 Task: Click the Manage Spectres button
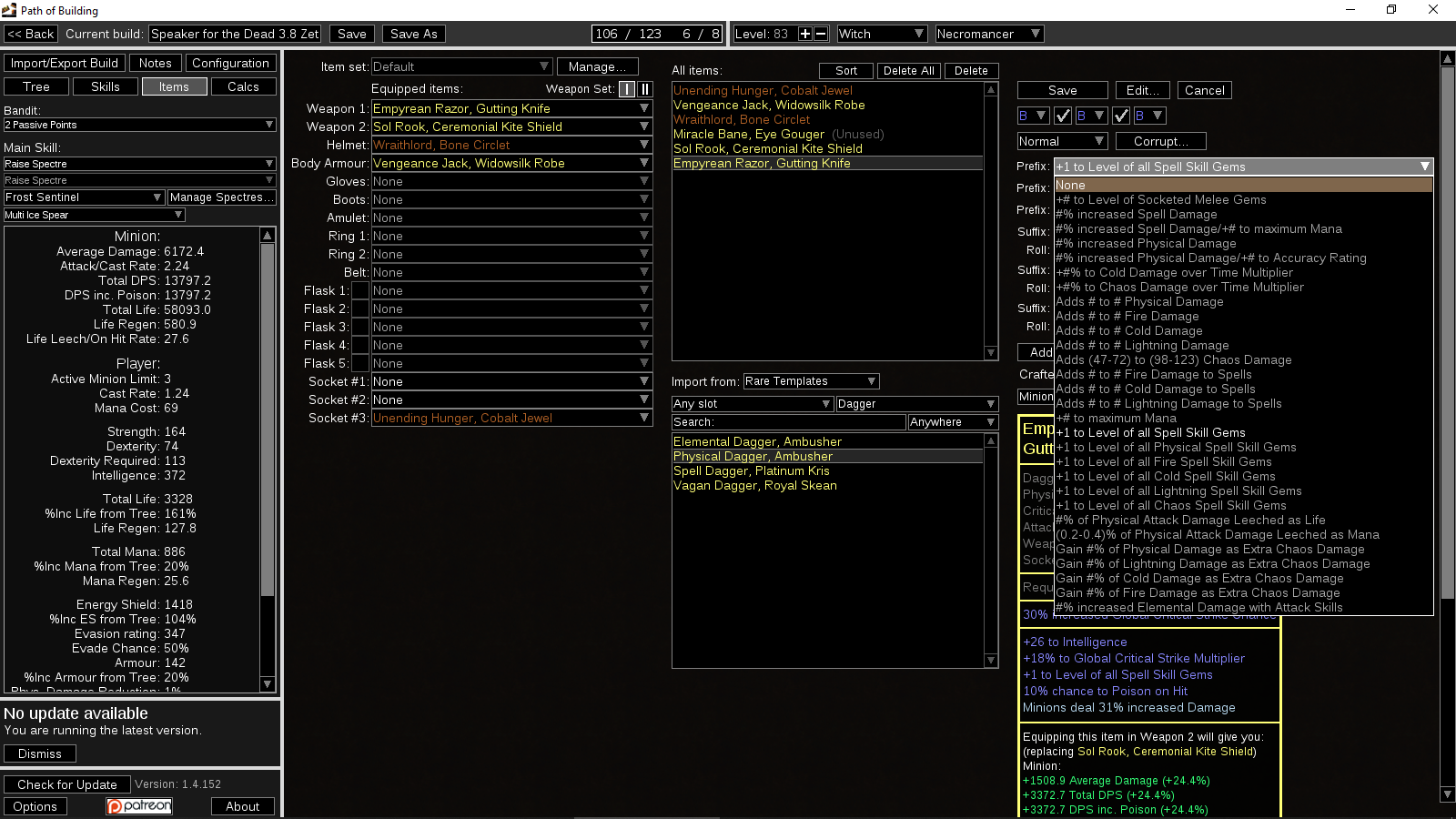[221, 197]
